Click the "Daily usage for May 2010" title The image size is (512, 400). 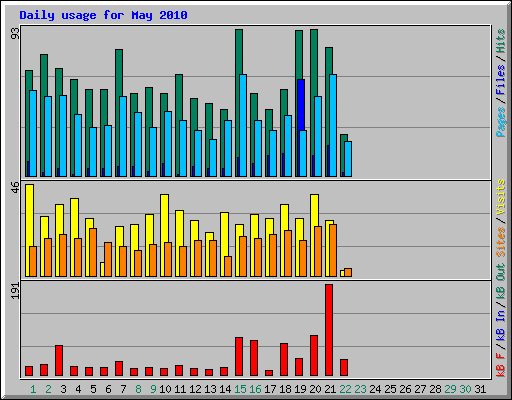point(103,15)
